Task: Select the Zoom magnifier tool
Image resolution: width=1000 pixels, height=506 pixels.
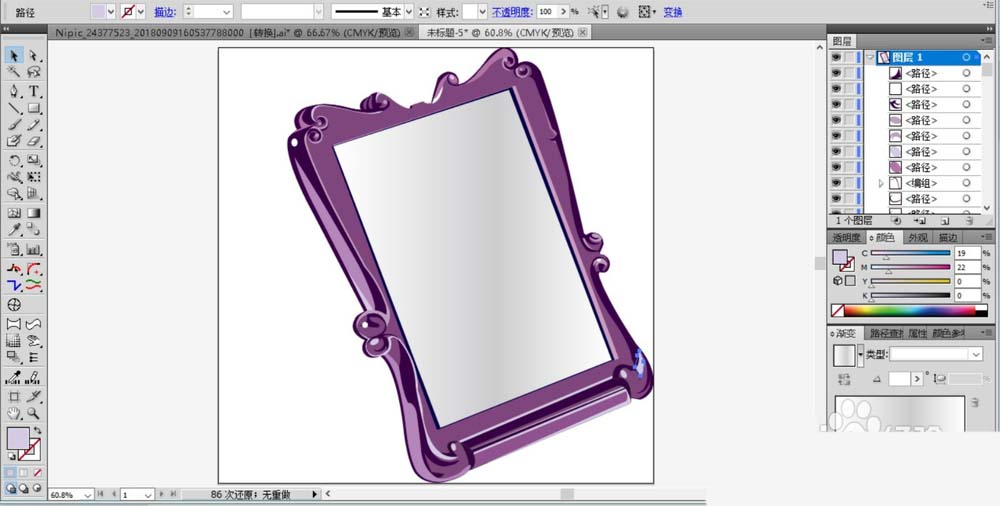Action: (34, 412)
